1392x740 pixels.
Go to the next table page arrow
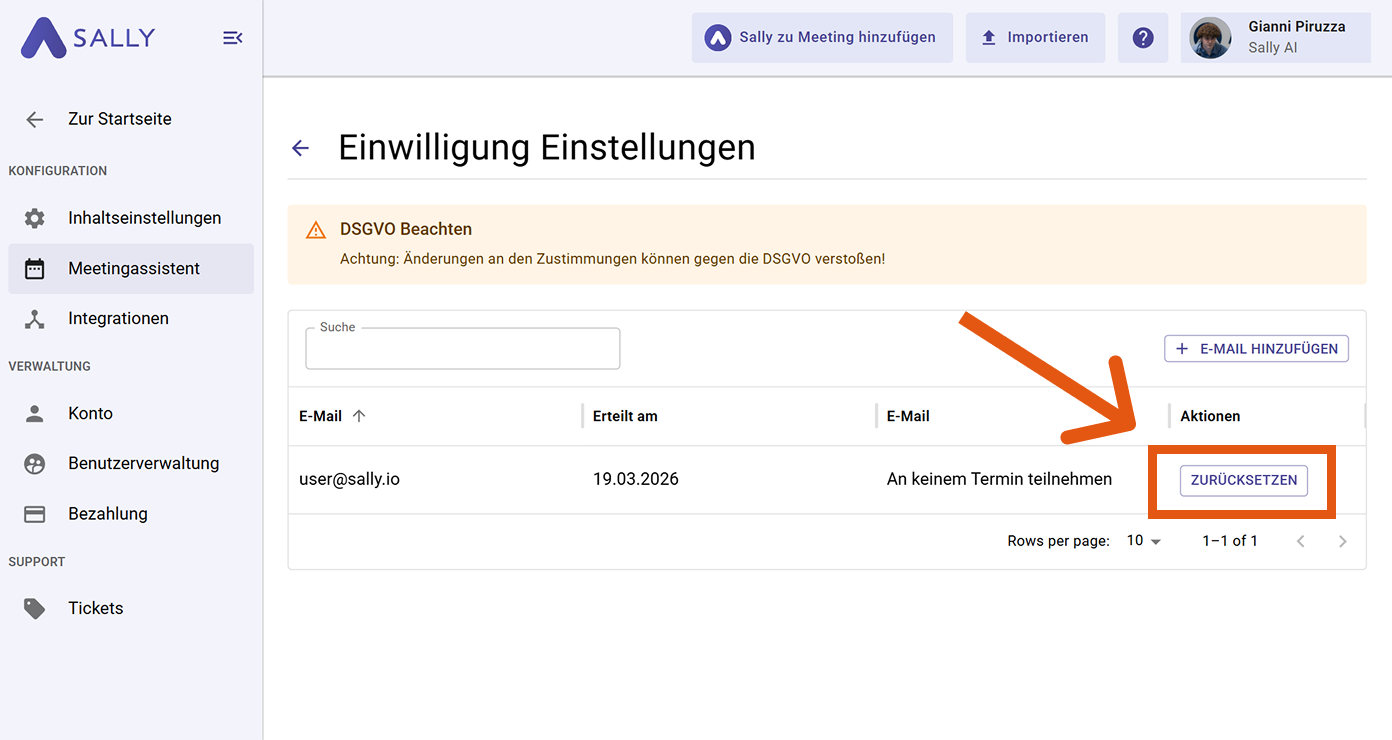(1342, 541)
